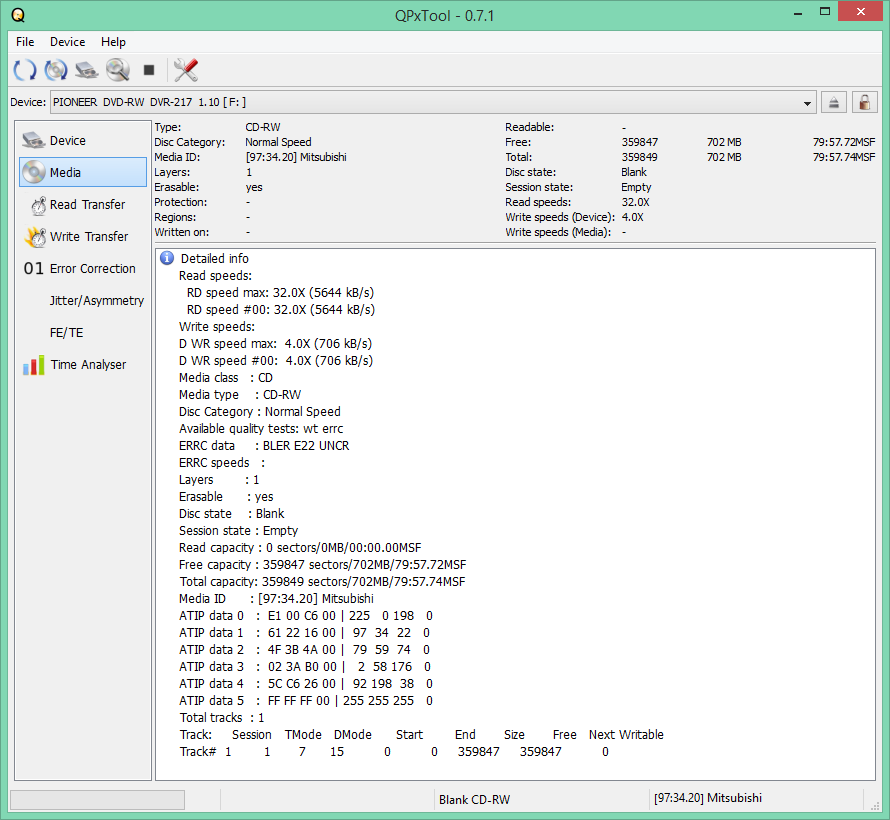Click the Free time '79:57.72MSF' value
This screenshot has width=890, height=820.
point(843,142)
